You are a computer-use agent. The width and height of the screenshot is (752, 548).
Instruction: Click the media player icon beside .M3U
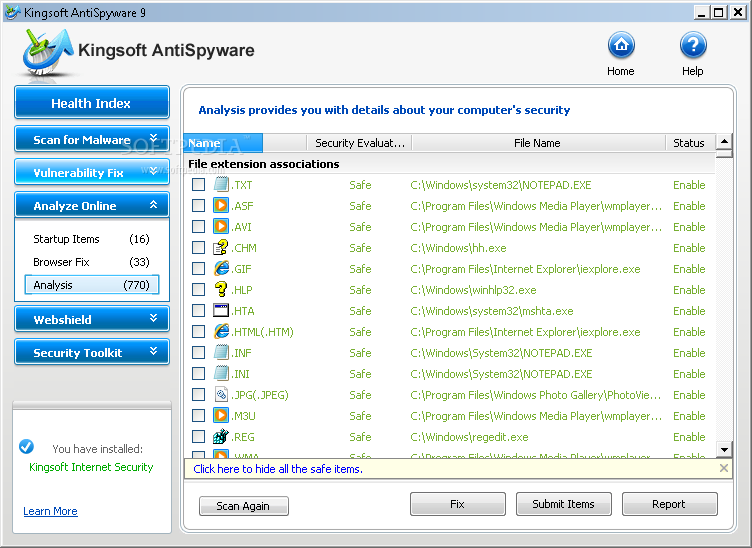coord(221,416)
